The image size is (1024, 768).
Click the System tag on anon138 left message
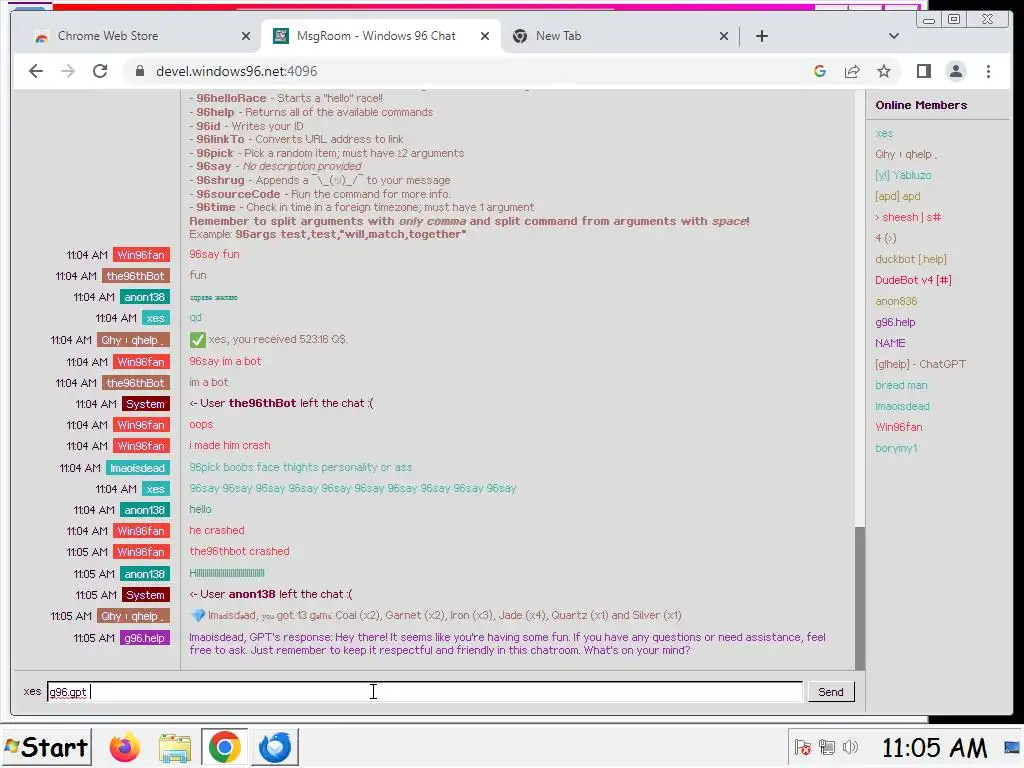(x=146, y=595)
